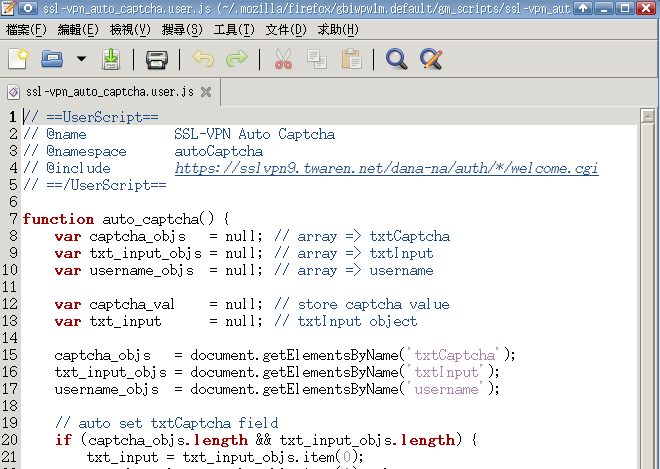Create a new document with toolbar icon
660x469 pixels.
click(18, 59)
